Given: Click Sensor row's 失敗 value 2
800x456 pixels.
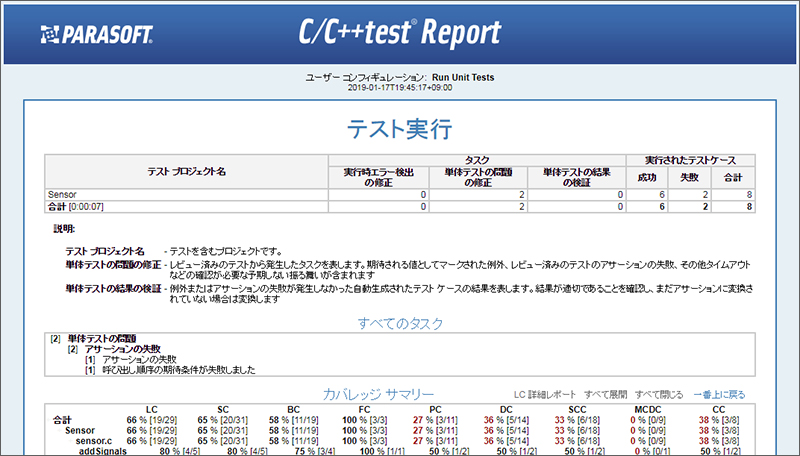Looking at the screenshot, I should (705, 194).
